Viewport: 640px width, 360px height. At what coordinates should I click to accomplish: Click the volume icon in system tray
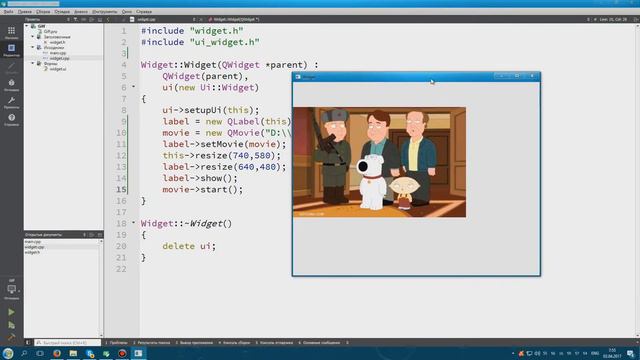[x=537, y=353]
